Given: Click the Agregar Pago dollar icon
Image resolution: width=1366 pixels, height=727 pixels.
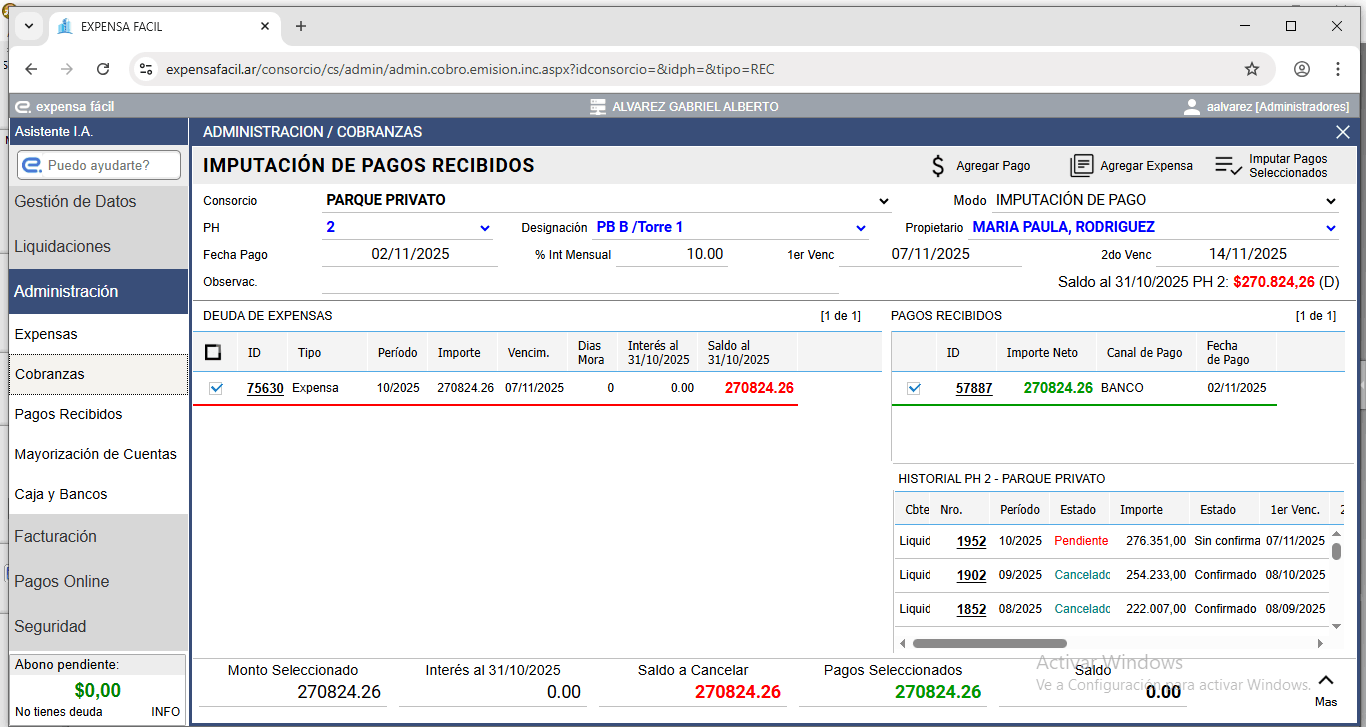Looking at the screenshot, I should [x=937, y=166].
